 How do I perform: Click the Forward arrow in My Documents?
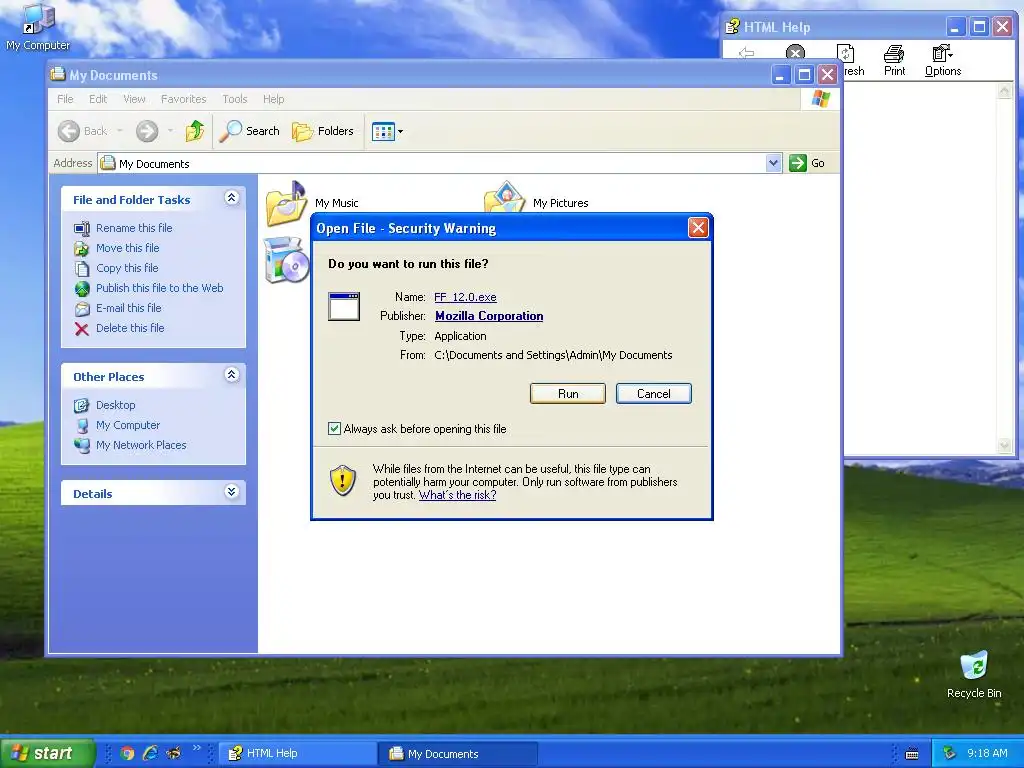point(147,131)
